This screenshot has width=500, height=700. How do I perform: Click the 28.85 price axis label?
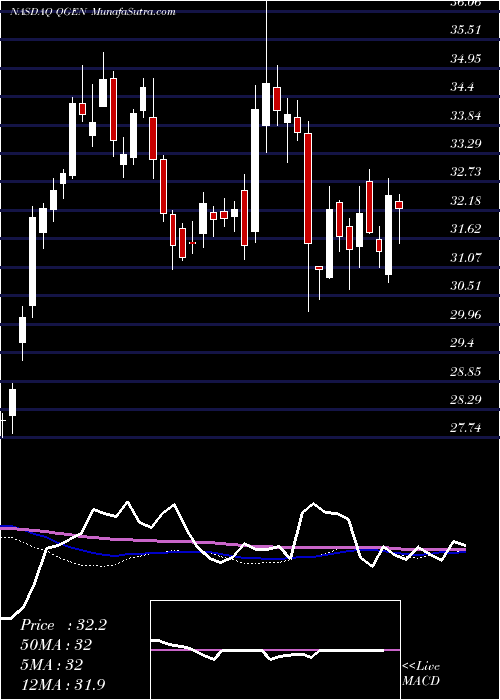465,371
